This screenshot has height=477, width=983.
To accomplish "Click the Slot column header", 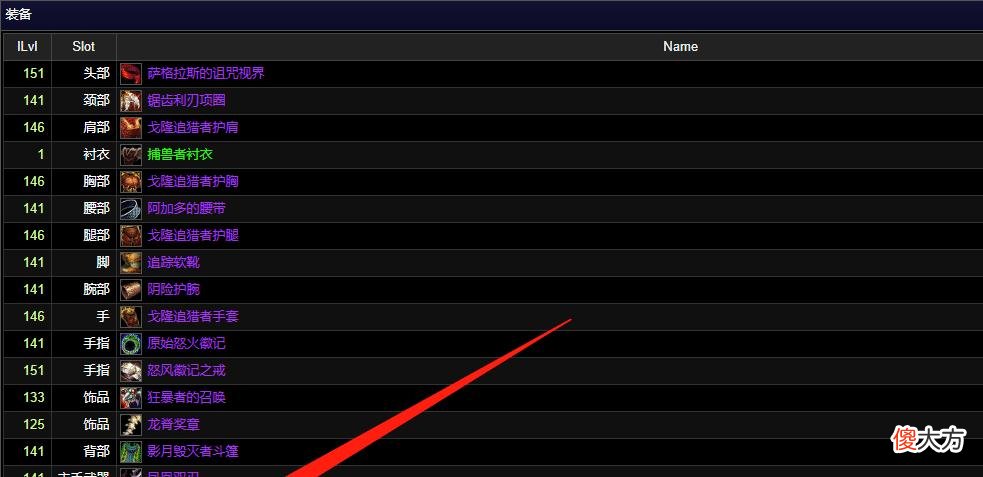I will [x=84, y=46].
